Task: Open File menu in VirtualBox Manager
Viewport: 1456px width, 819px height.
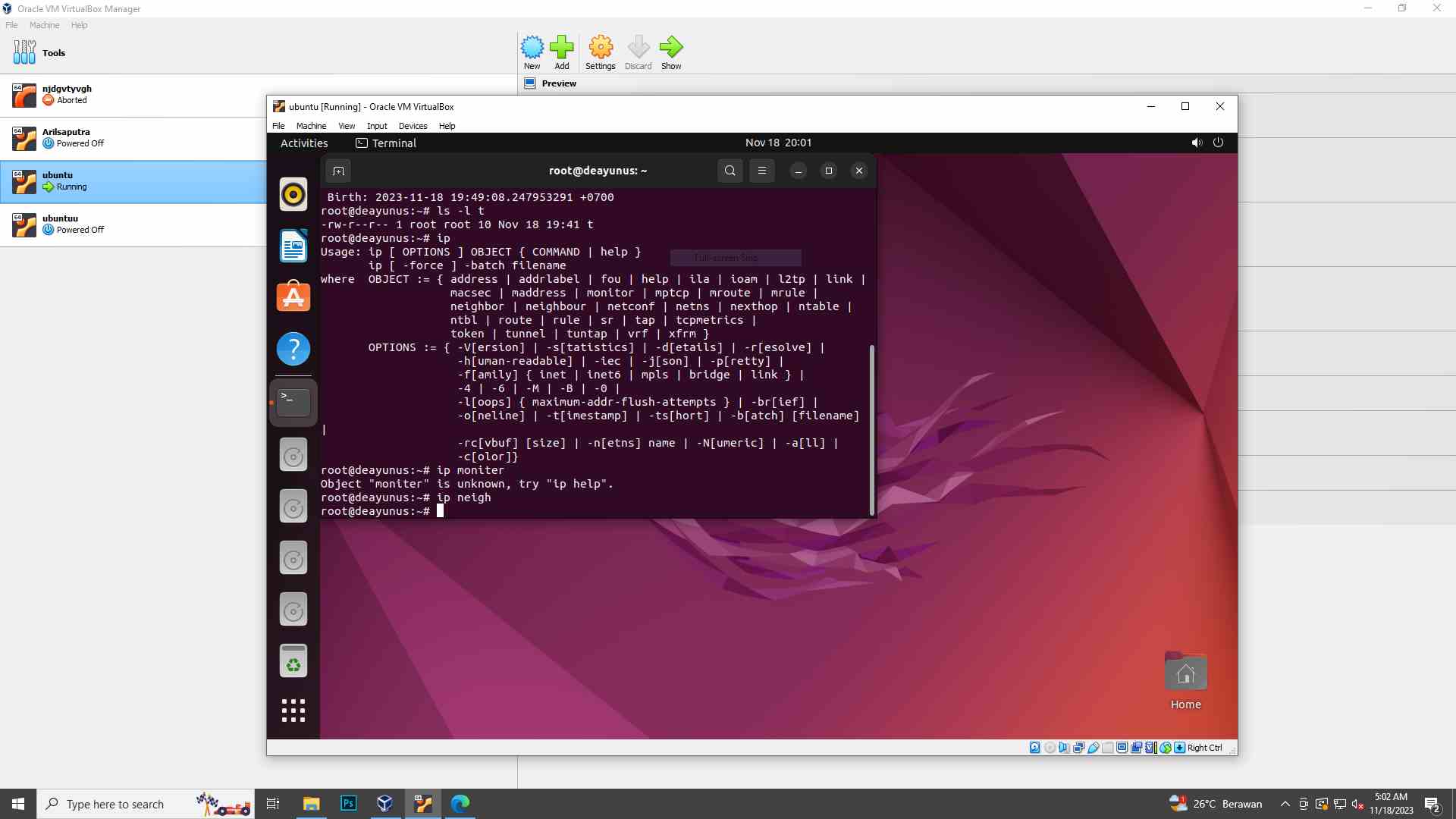Action: [x=11, y=25]
